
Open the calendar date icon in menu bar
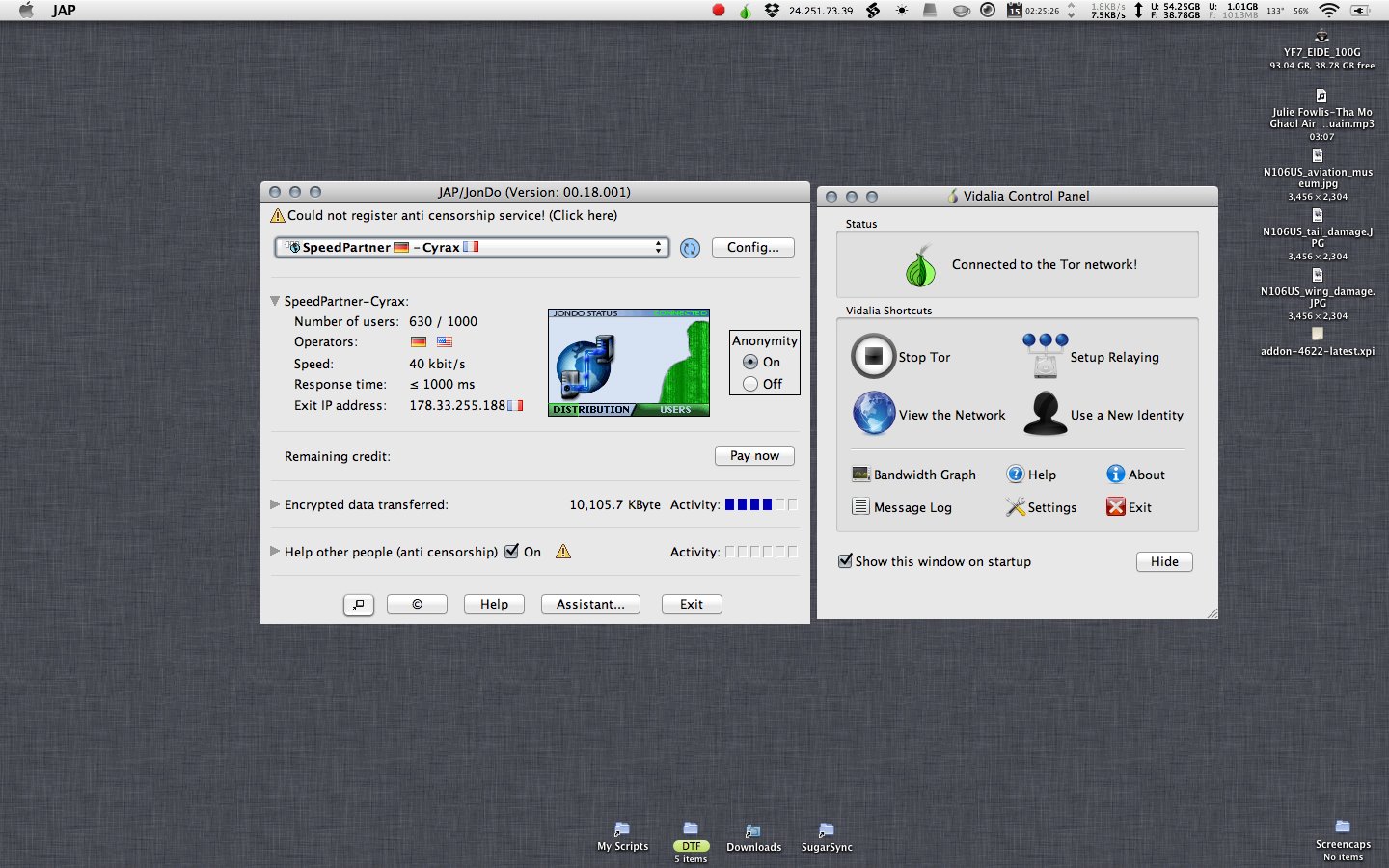(1014, 11)
